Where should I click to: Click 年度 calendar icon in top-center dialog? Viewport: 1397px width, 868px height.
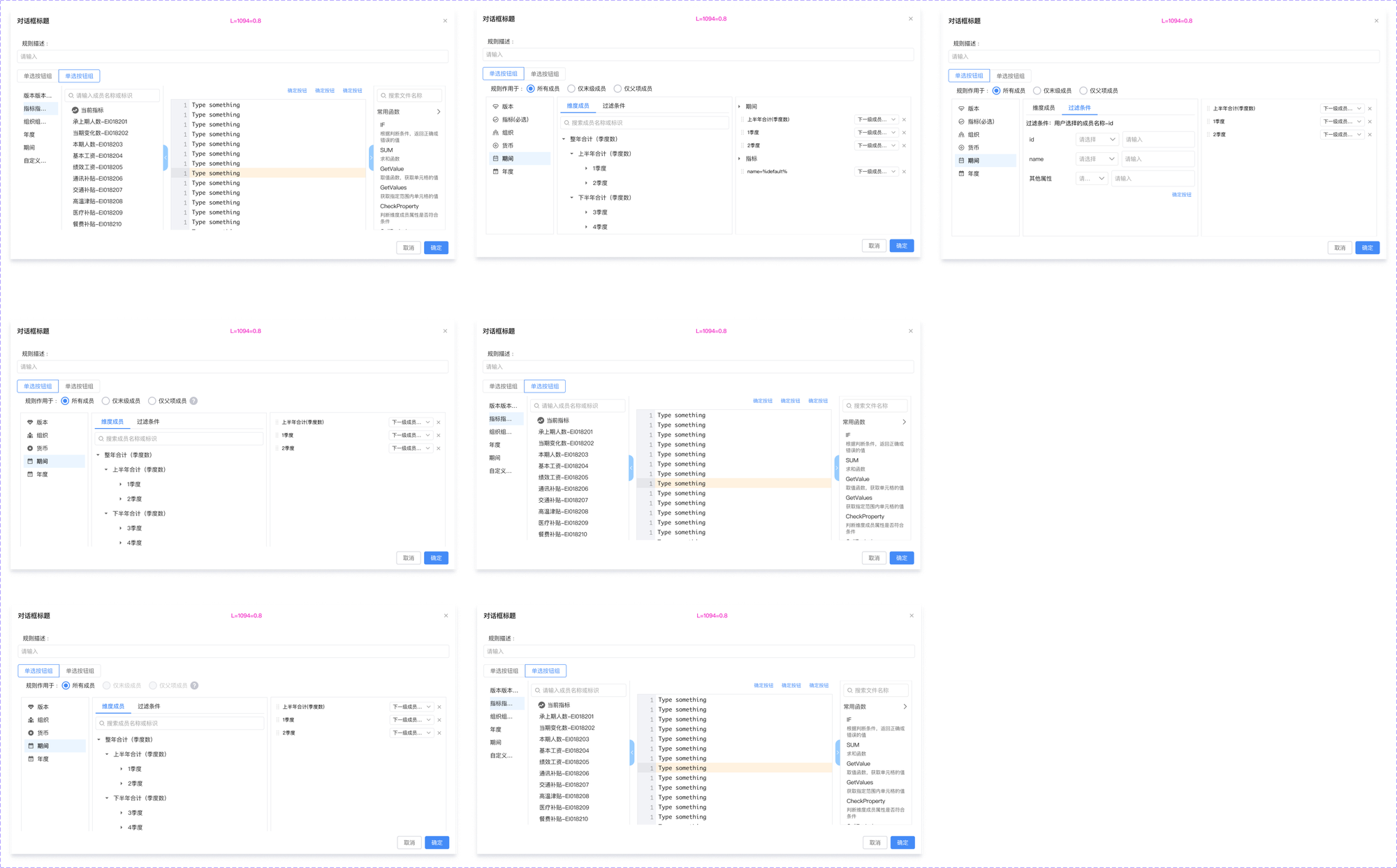[x=496, y=172]
